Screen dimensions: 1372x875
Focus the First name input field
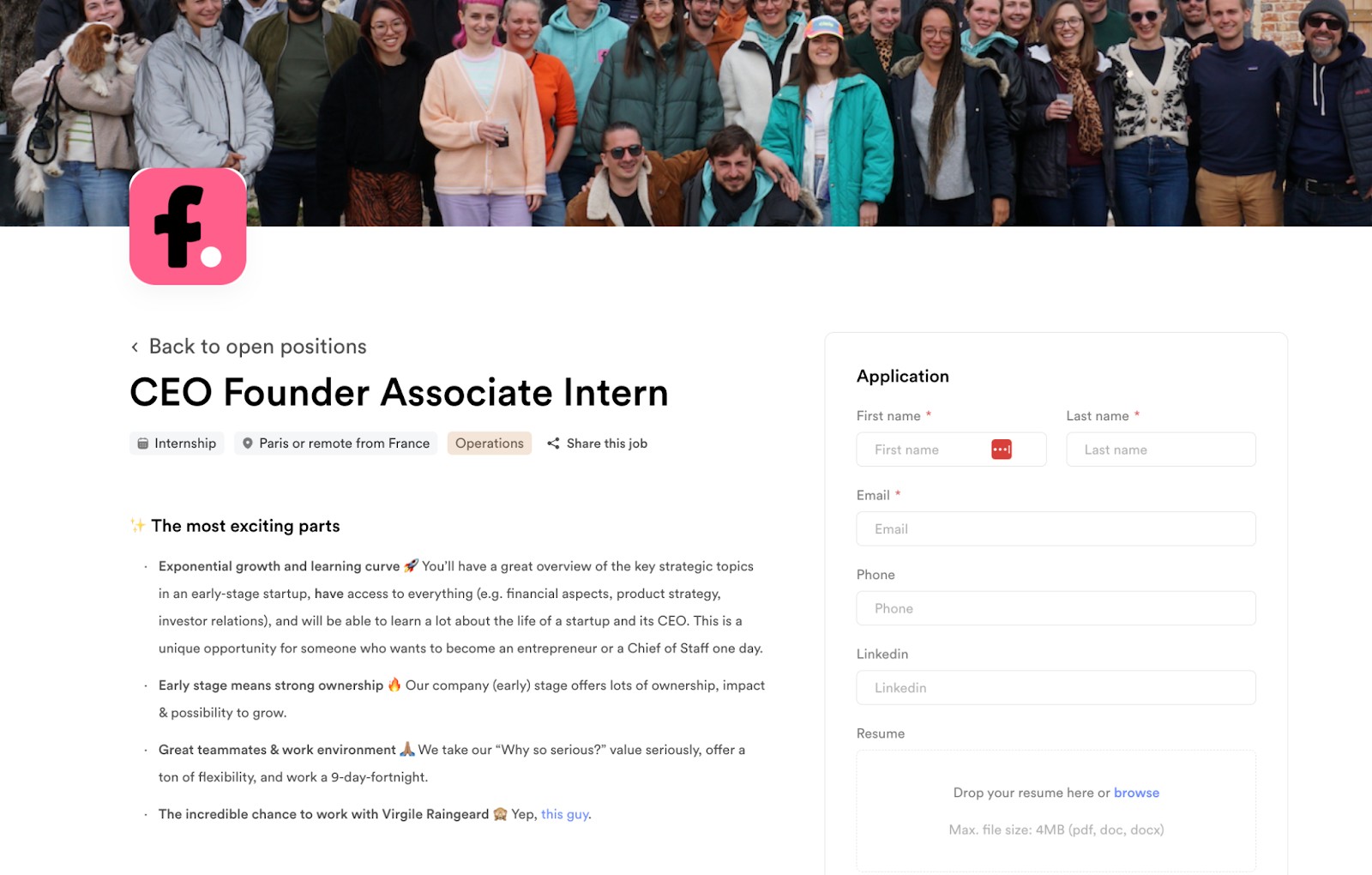click(x=951, y=450)
